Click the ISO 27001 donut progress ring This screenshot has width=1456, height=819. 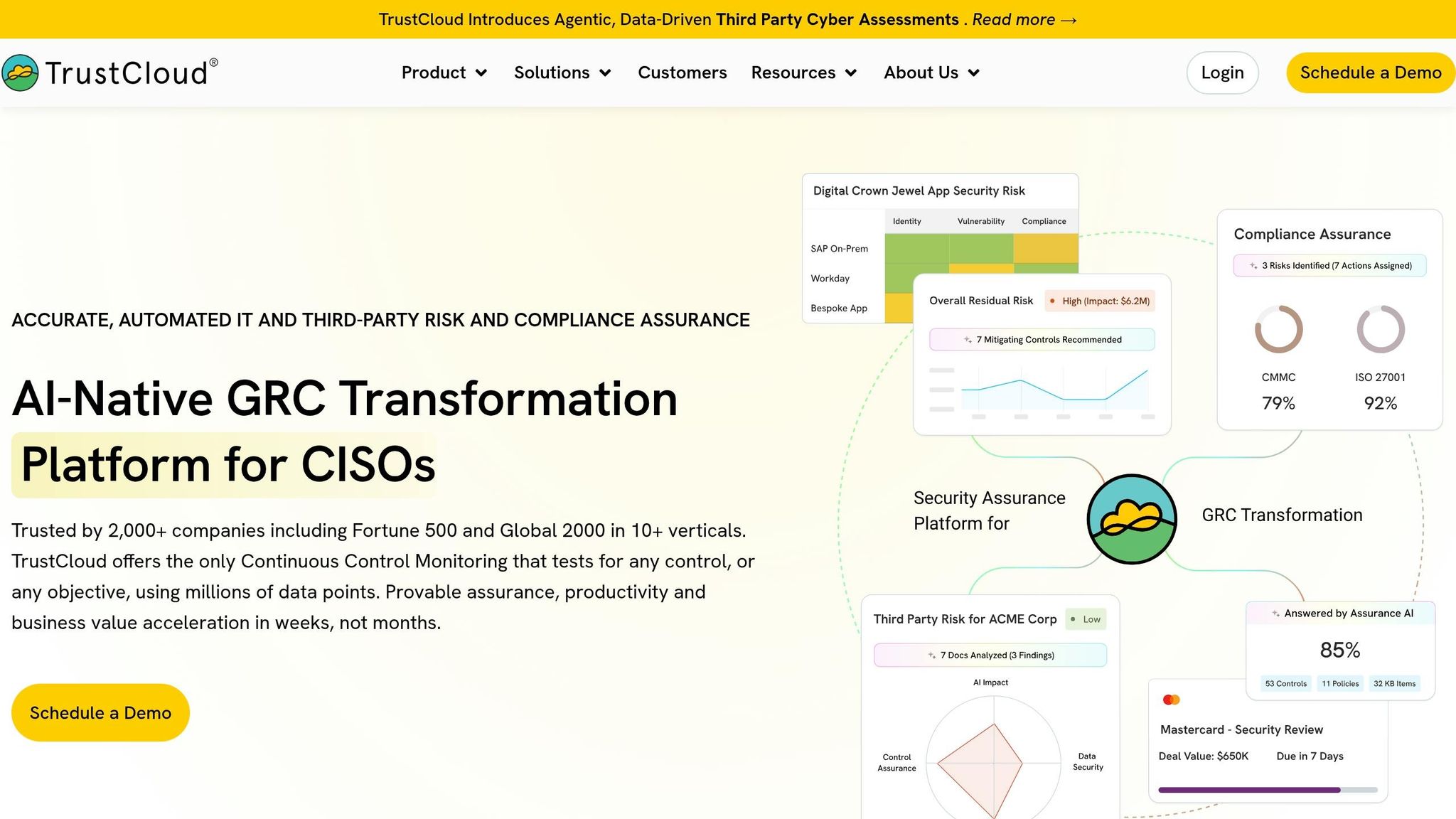pos(1381,329)
